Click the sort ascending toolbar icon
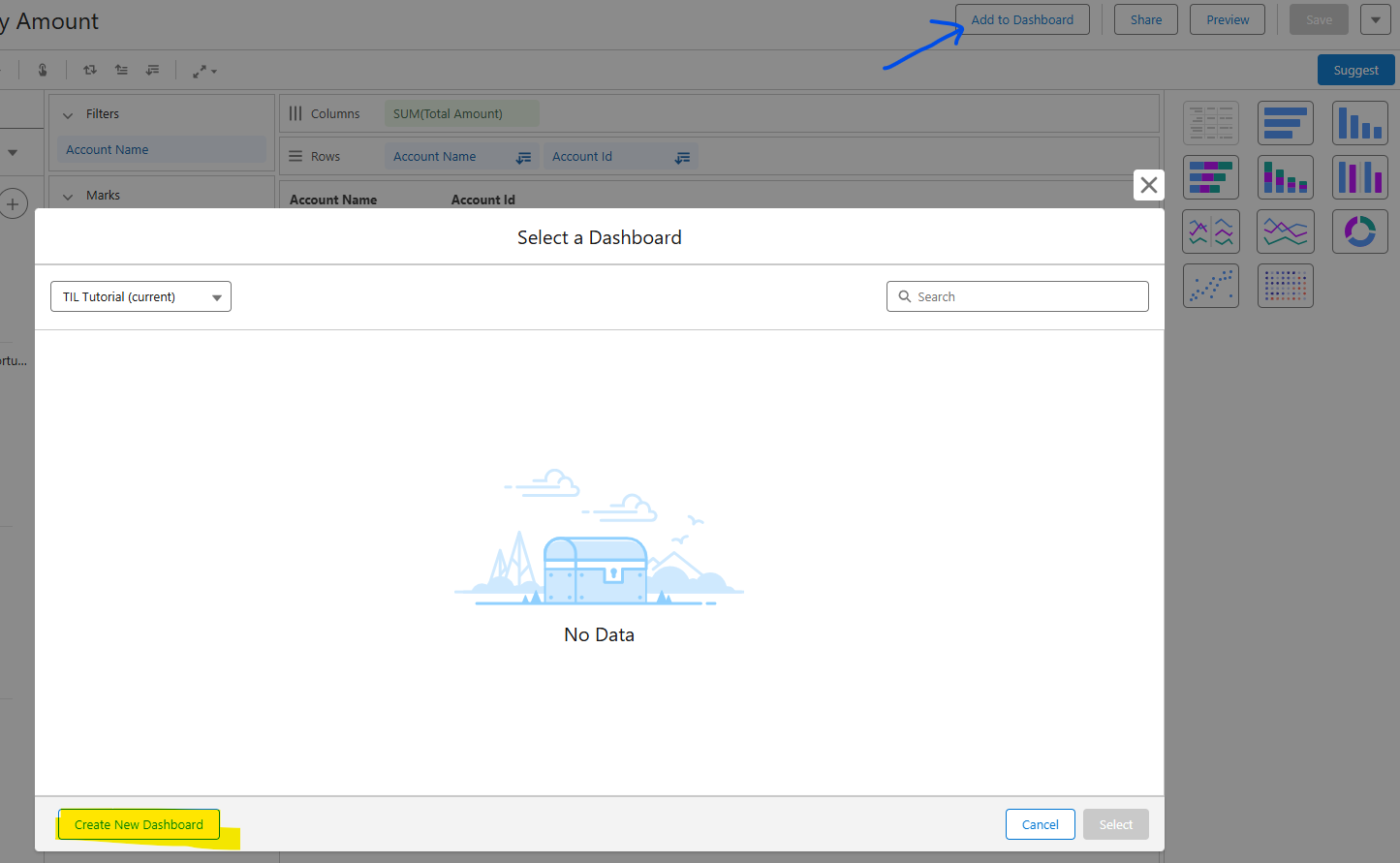1400x863 pixels. [x=121, y=70]
